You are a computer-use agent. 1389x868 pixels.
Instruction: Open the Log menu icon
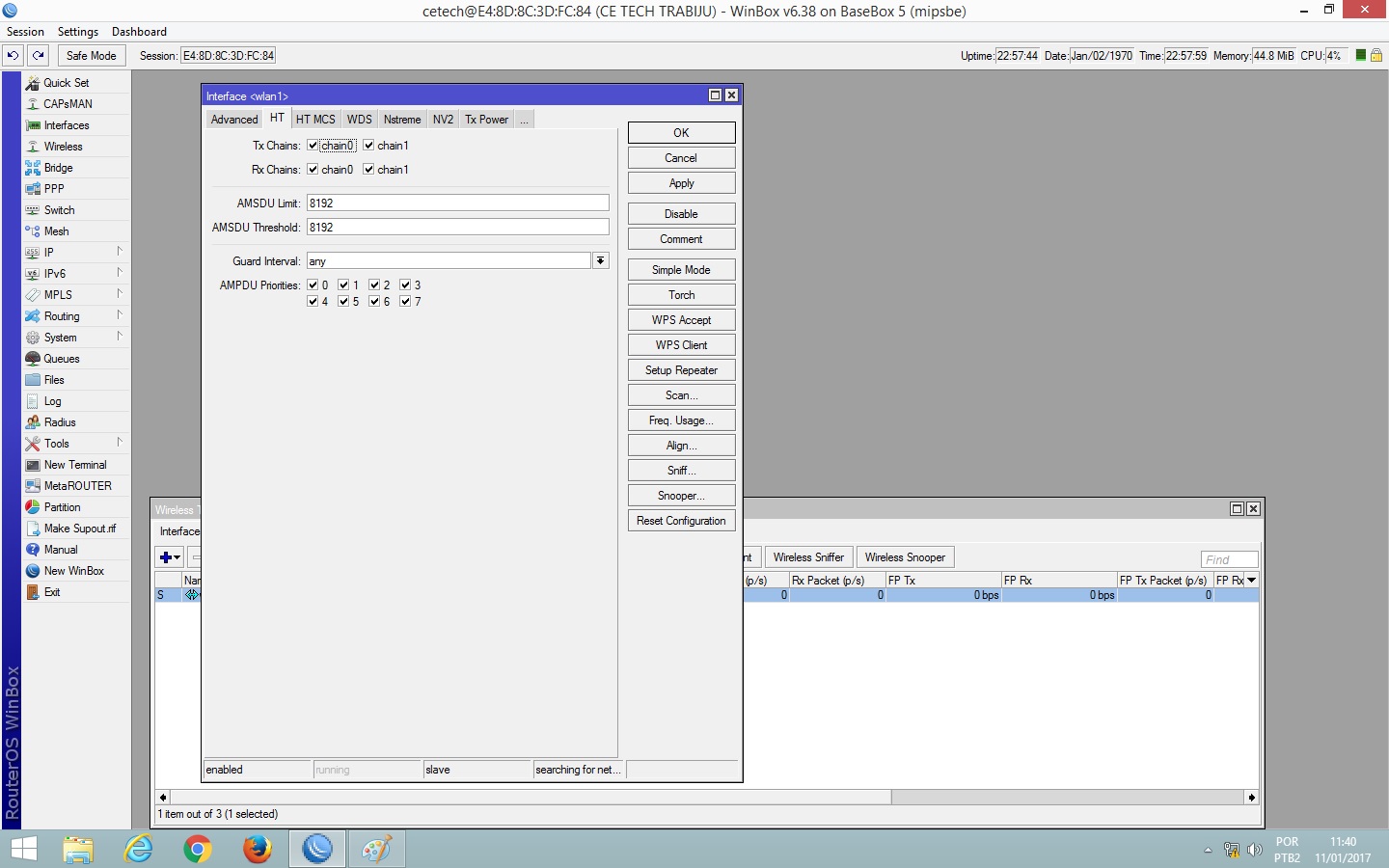(33, 401)
